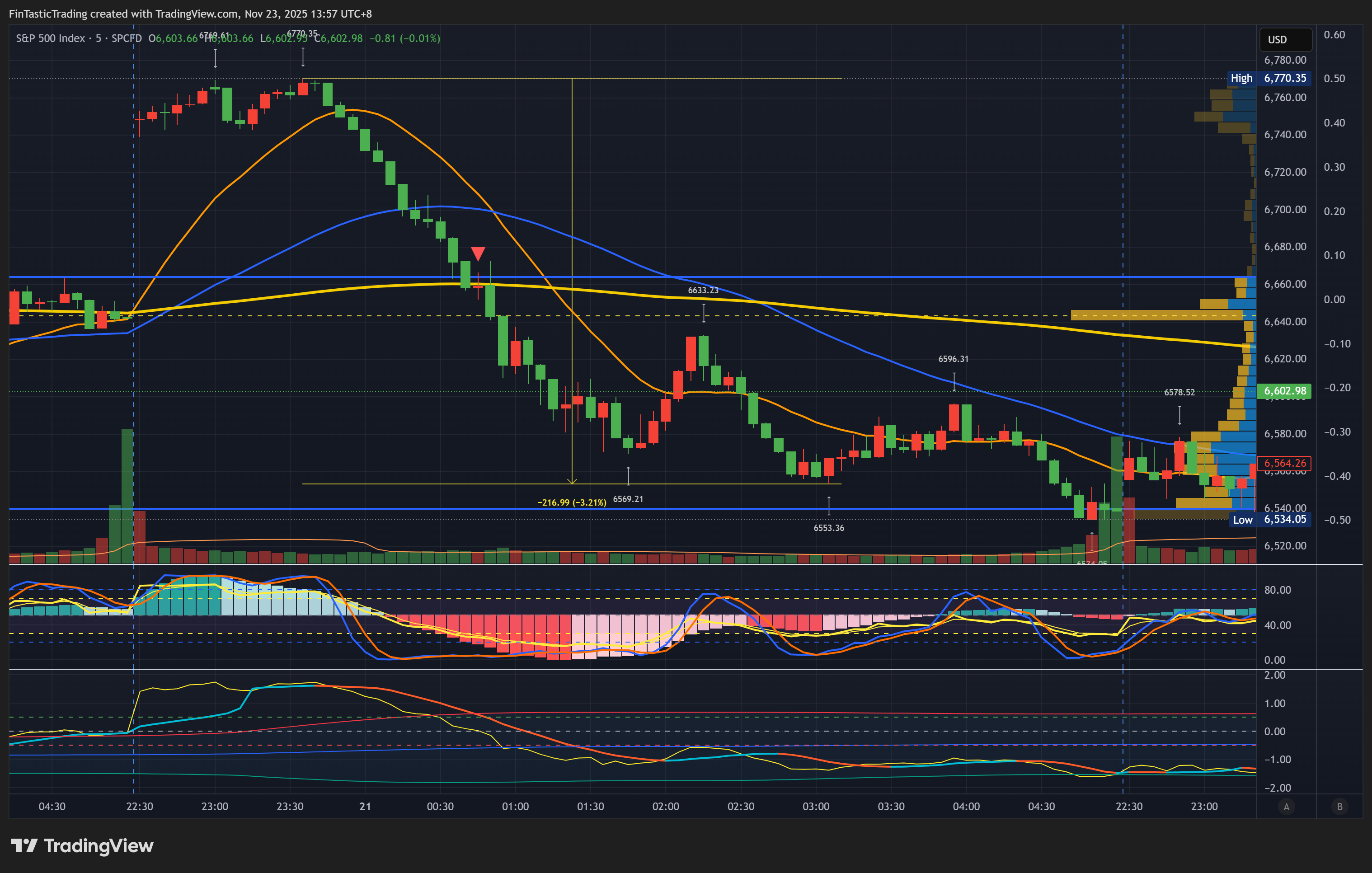The height and width of the screenshot is (873, 1372).
Task: Toggle the A auto-scale button
Action: (x=1286, y=806)
